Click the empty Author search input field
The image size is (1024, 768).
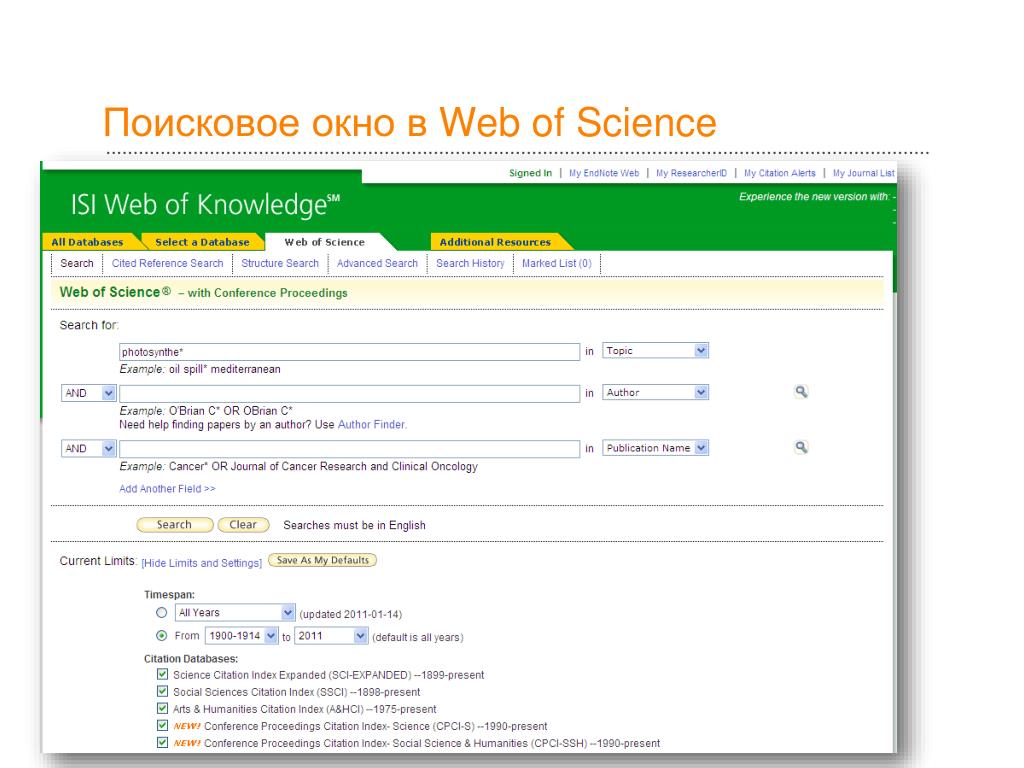pos(349,393)
